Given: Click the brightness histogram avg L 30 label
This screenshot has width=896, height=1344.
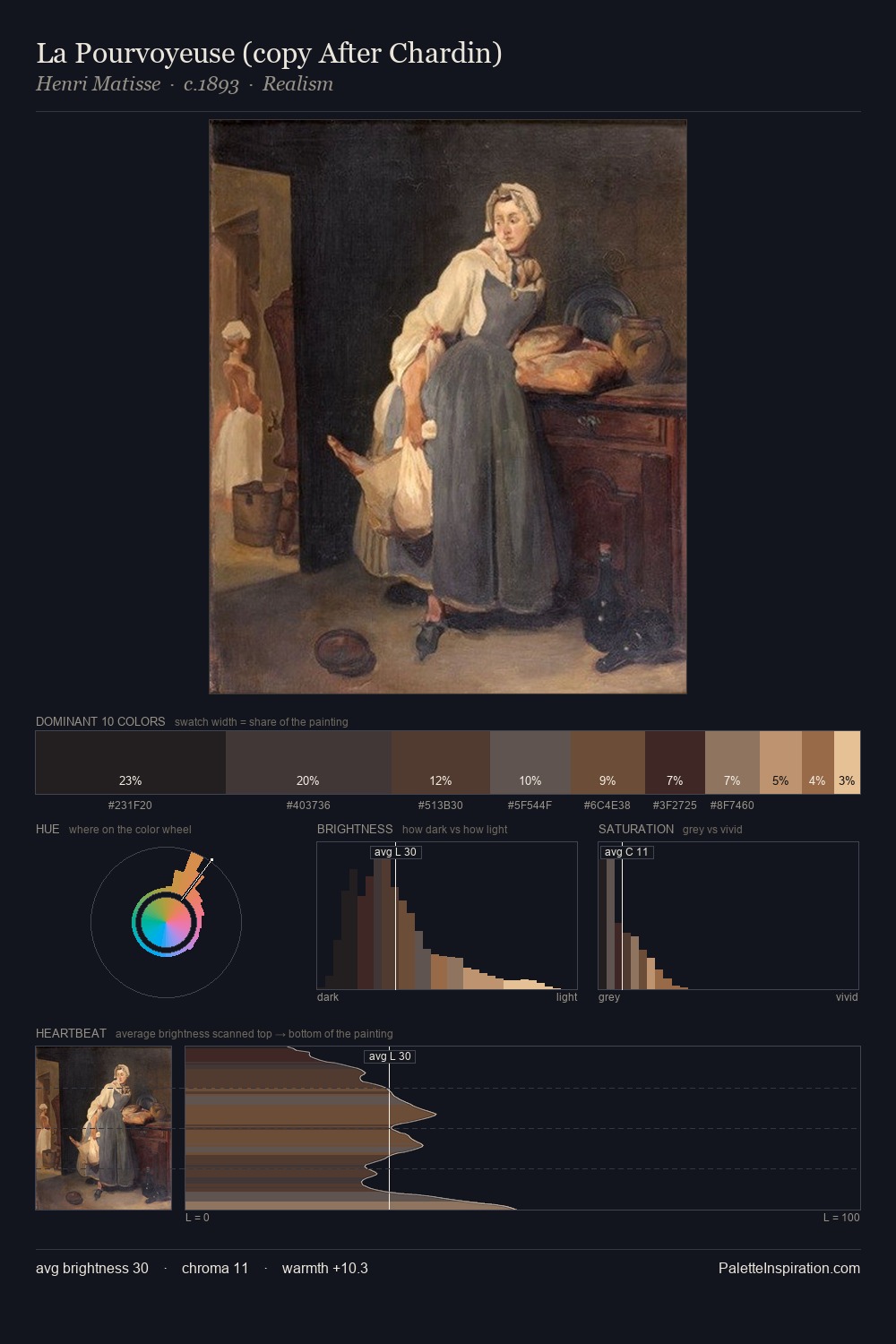Looking at the screenshot, I should tap(395, 852).
